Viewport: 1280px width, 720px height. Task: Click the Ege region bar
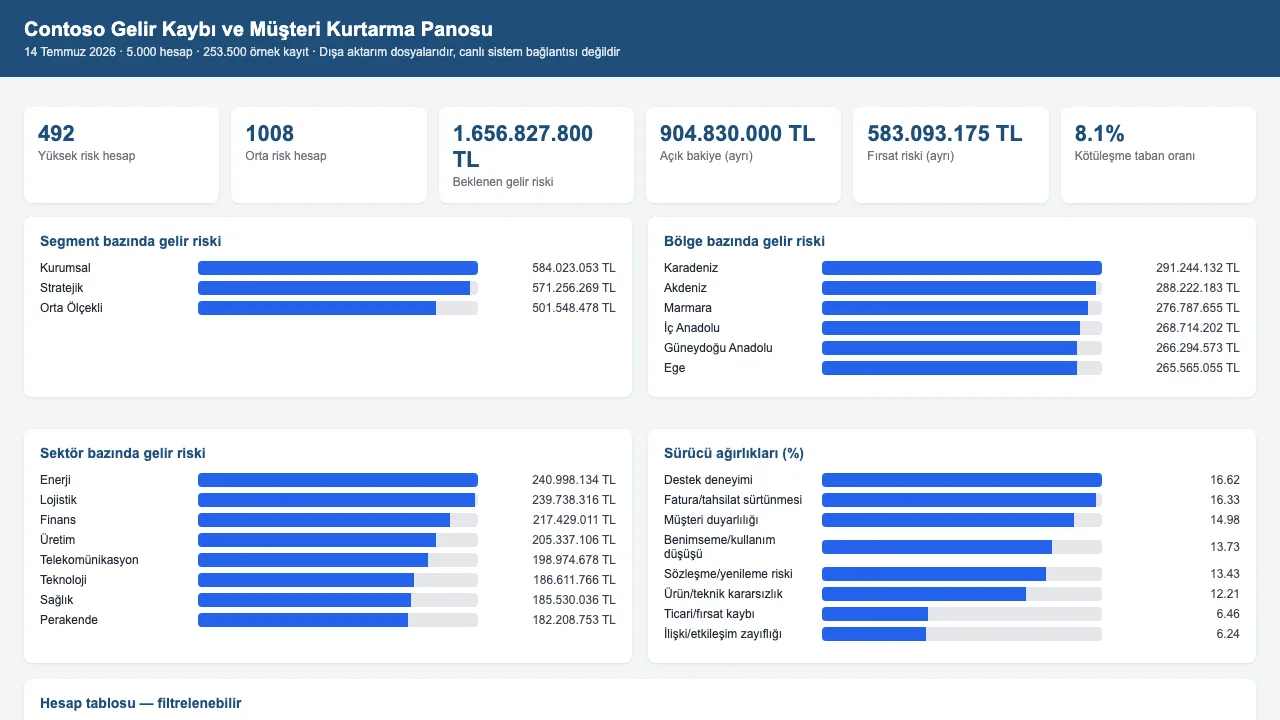point(962,368)
